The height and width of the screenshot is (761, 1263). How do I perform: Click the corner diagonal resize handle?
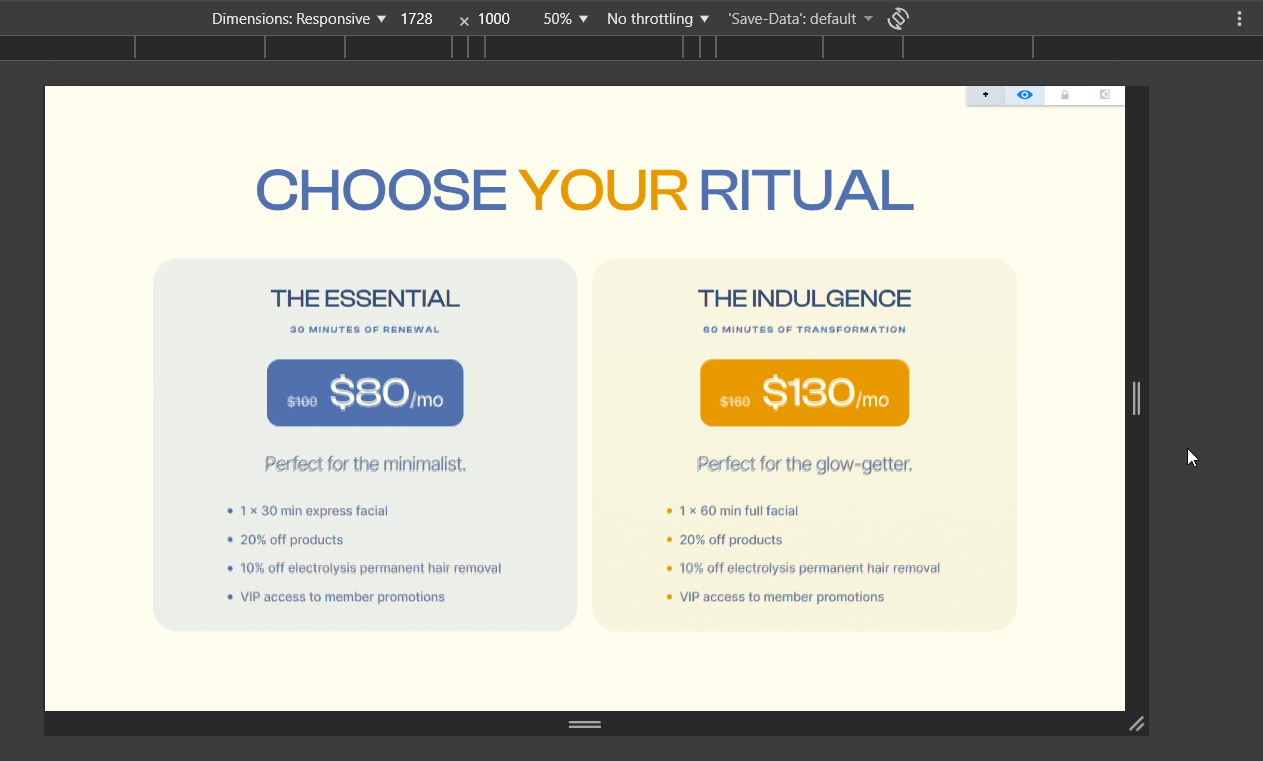click(x=1137, y=724)
